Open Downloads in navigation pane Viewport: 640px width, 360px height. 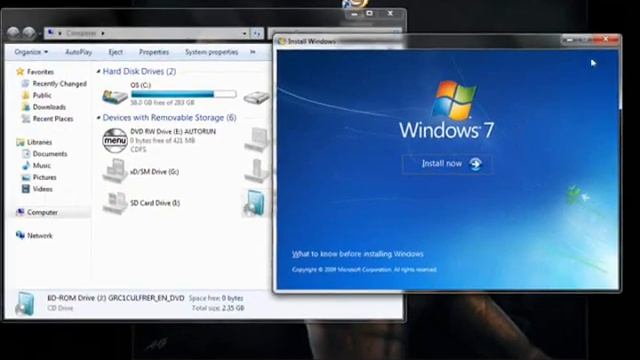pos(49,107)
